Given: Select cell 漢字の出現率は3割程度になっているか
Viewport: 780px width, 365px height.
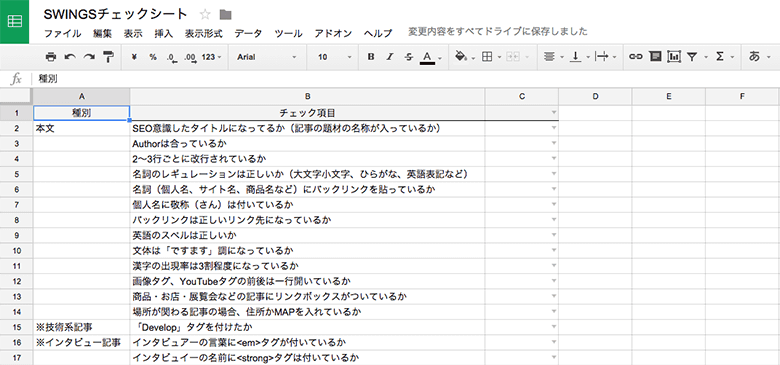Looking at the screenshot, I should pyautogui.click(x=307, y=266).
